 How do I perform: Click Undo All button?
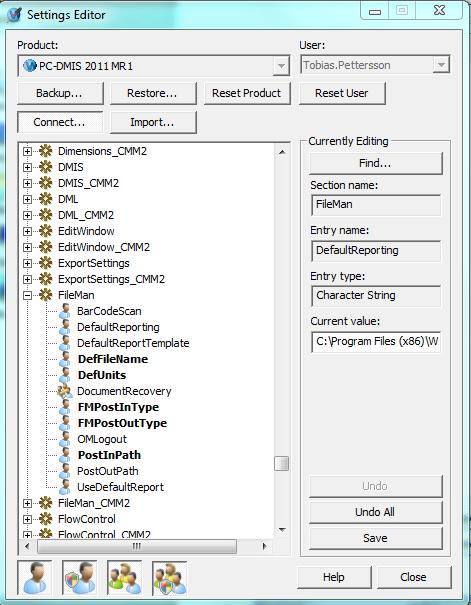click(x=375, y=512)
